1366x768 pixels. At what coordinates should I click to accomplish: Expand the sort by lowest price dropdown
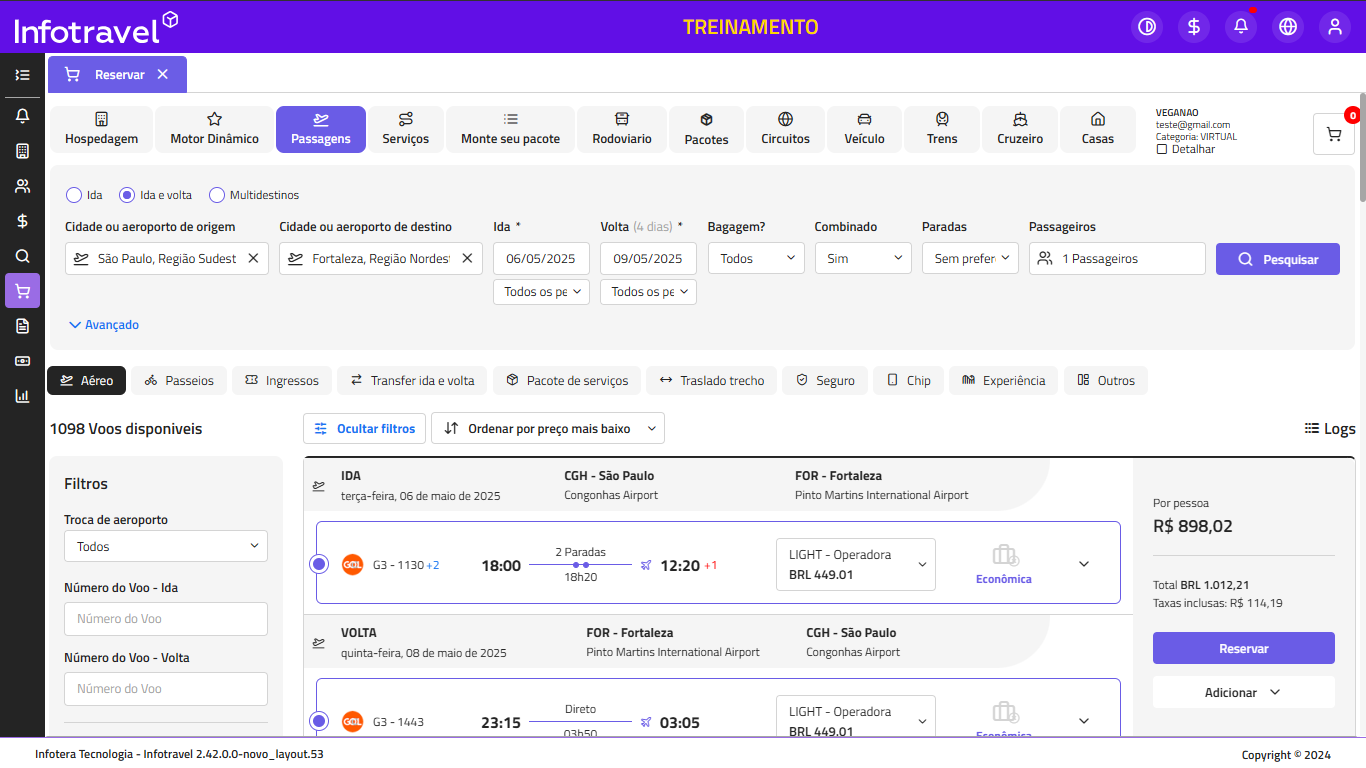tap(548, 428)
